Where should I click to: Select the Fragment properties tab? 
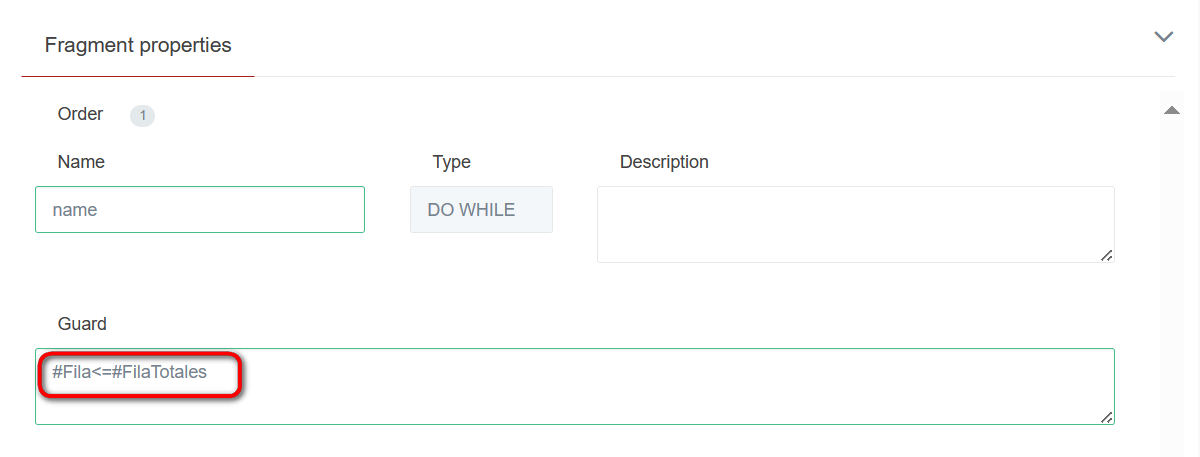click(138, 46)
